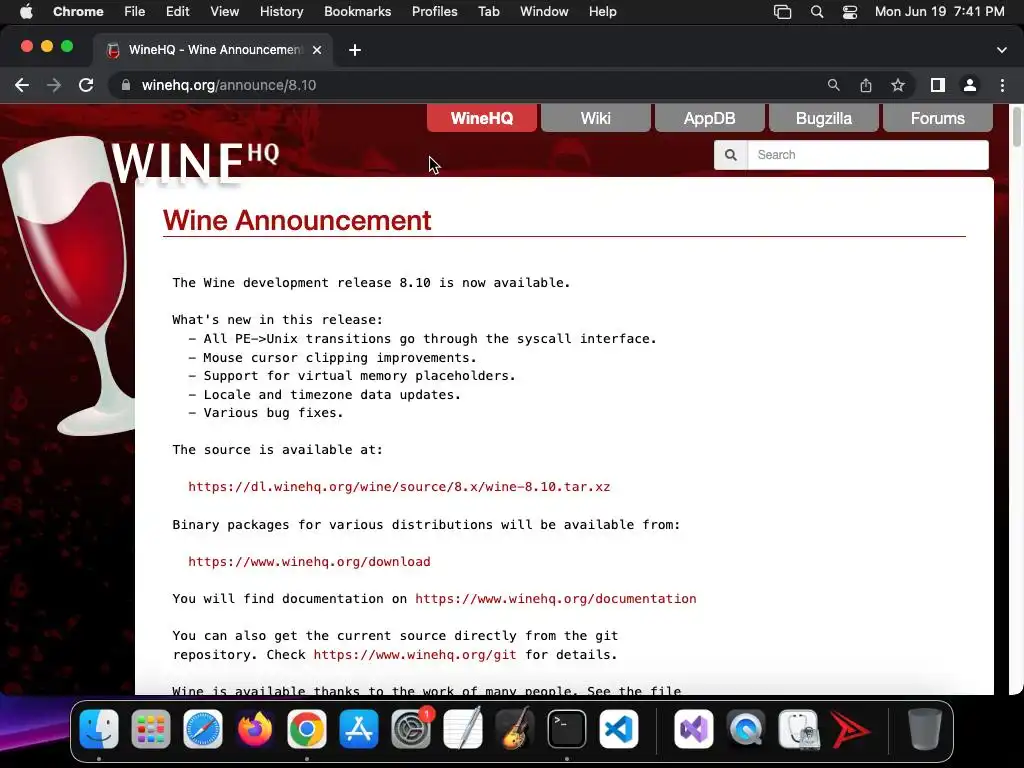Open the blue Q app in the Dock
The height and width of the screenshot is (768, 1024).
(746, 729)
